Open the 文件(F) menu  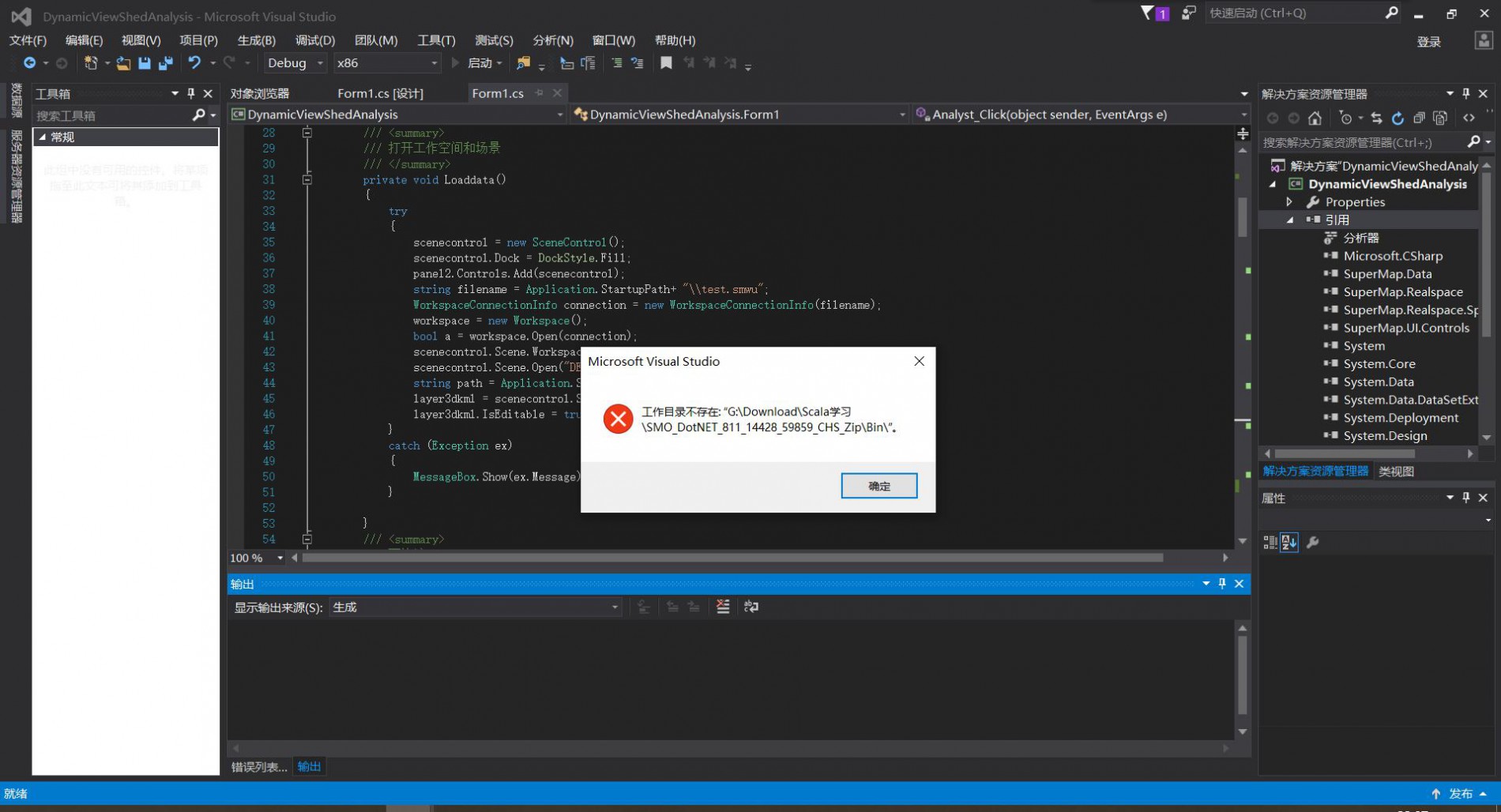pyautogui.click(x=28, y=40)
